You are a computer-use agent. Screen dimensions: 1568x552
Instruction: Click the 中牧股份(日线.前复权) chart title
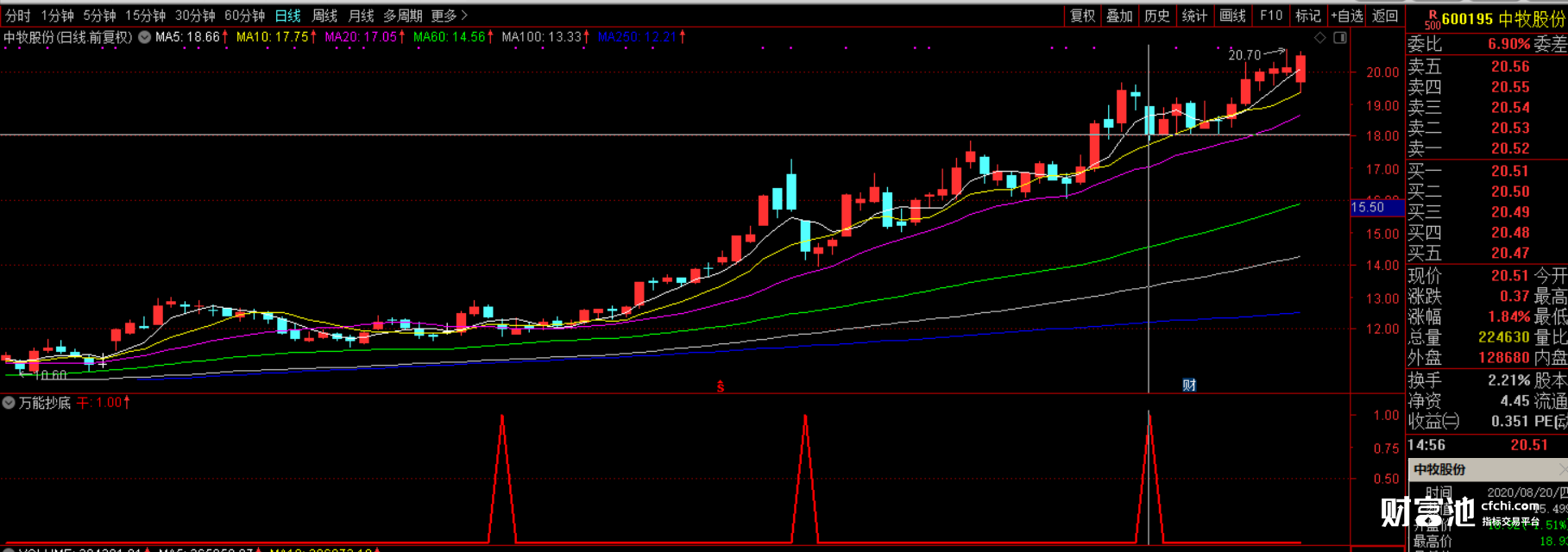[x=68, y=37]
